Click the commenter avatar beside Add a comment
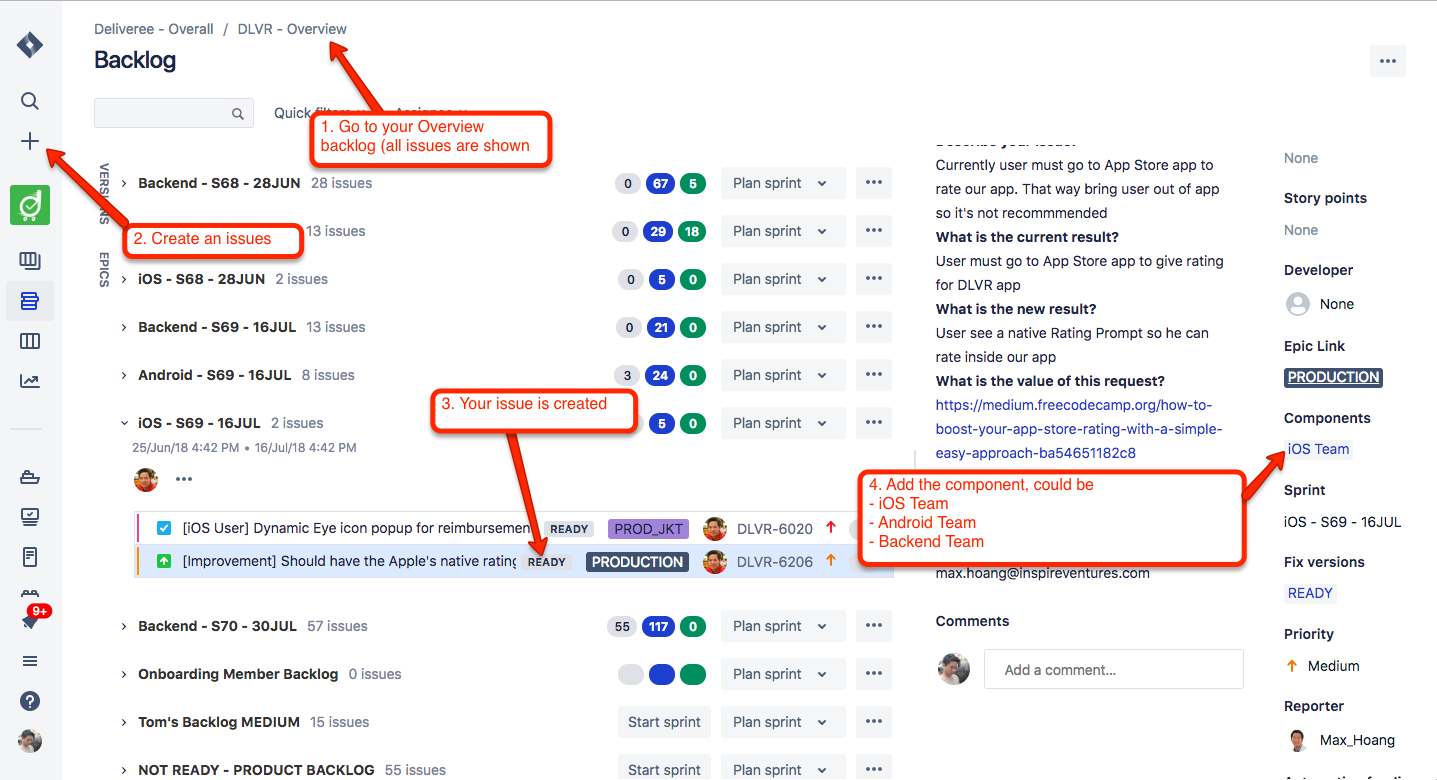This screenshot has height=780, width=1437. (x=954, y=669)
